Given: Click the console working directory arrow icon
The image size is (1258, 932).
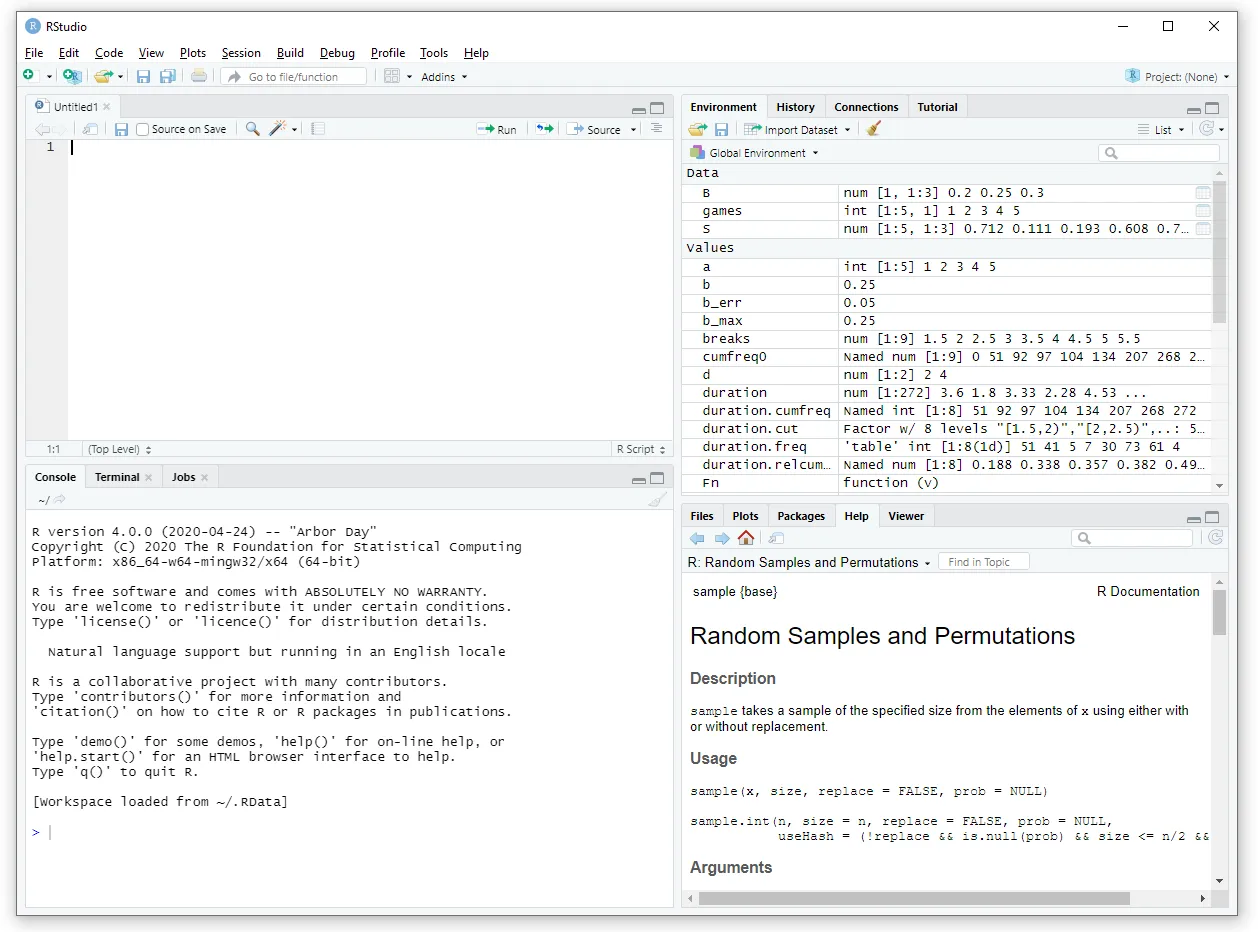Looking at the screenshot, I should point(60,499).
